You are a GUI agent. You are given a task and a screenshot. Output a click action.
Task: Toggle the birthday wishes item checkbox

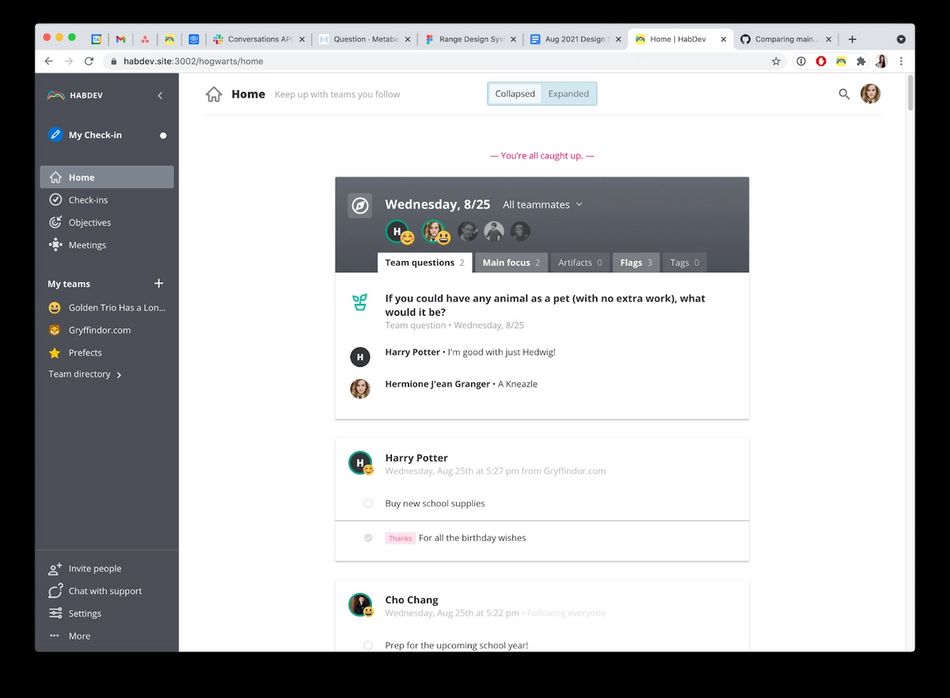pyautogui.click(x=368, y=537)
